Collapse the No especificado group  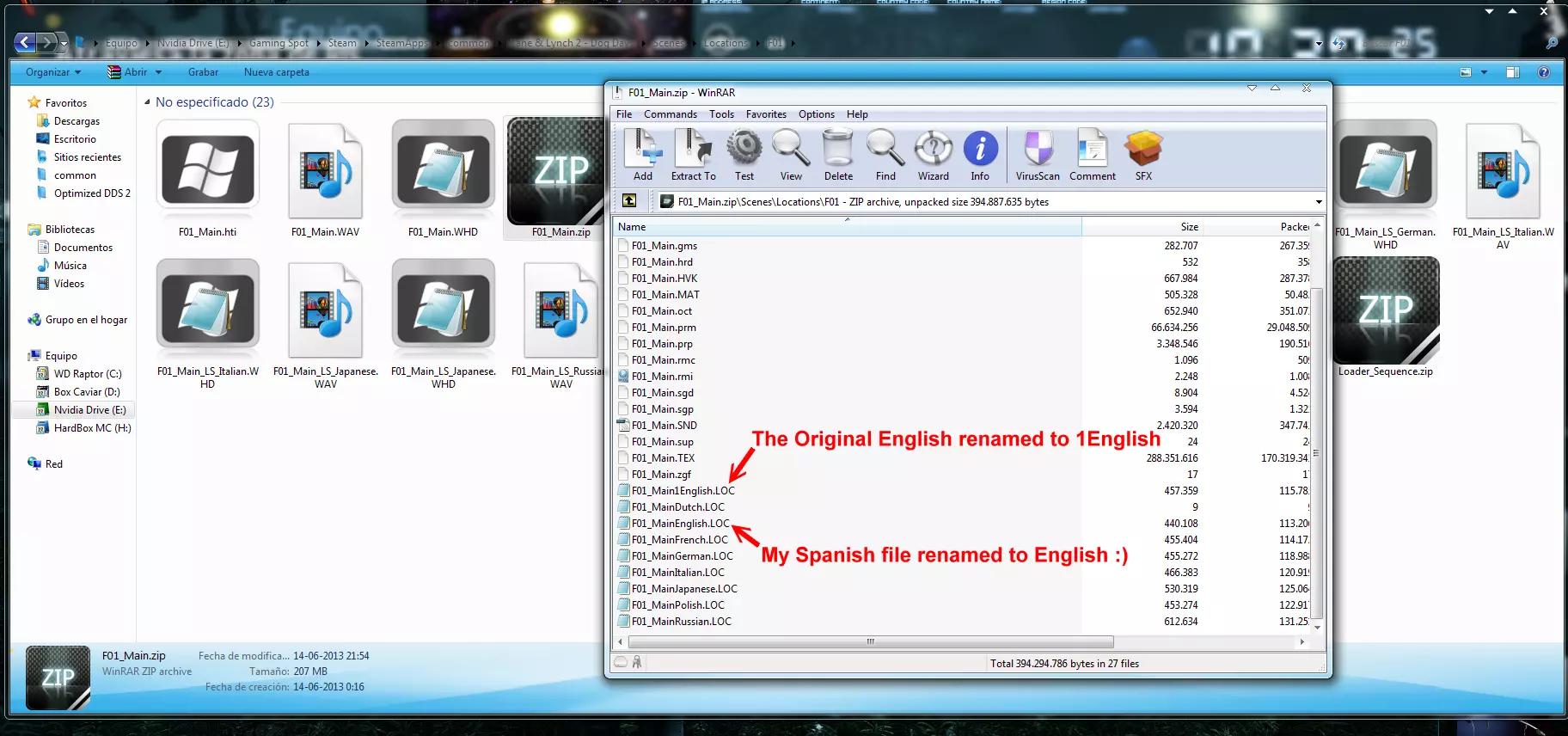147,102
